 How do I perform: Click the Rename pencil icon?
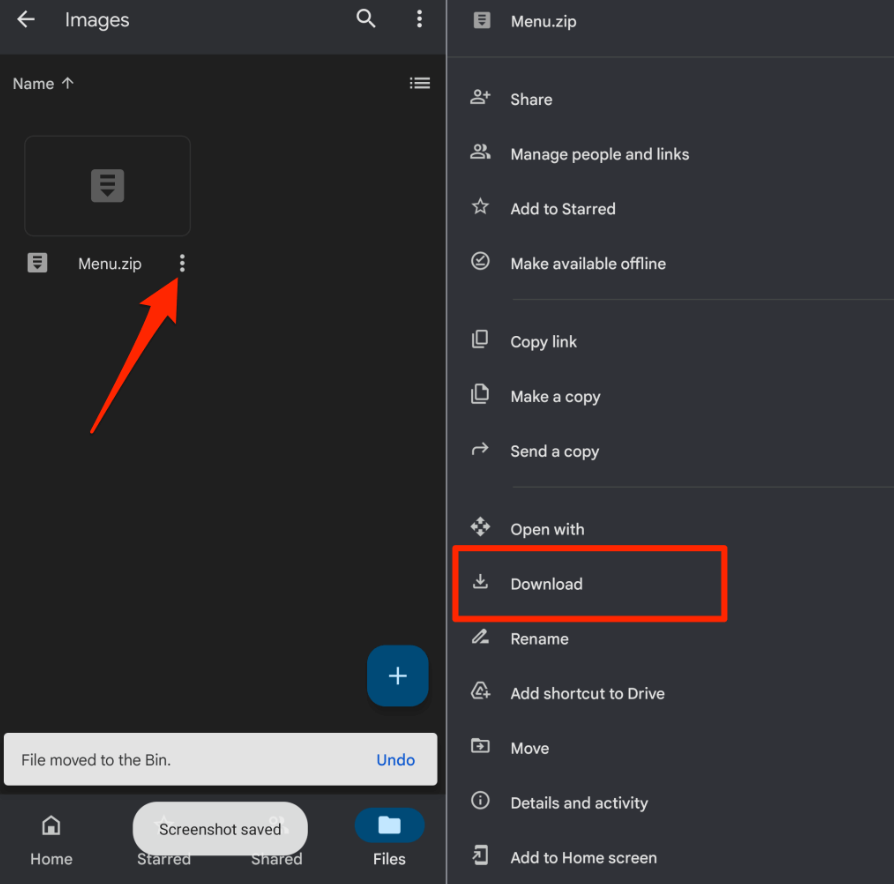[480, 636]
